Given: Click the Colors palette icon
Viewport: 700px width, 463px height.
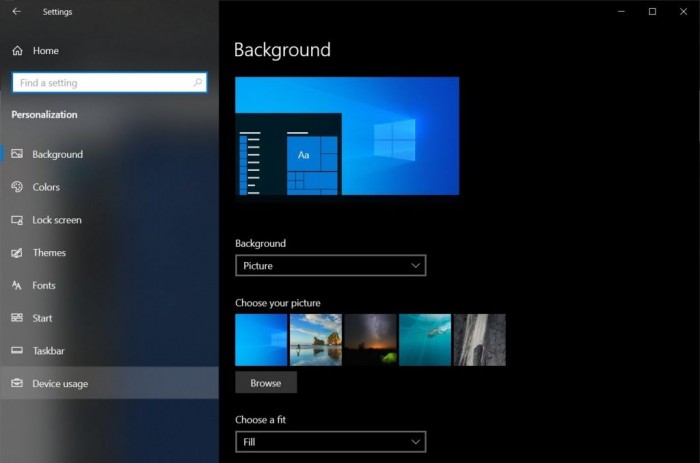Looking at the screenshot, I should coord(17,187).
